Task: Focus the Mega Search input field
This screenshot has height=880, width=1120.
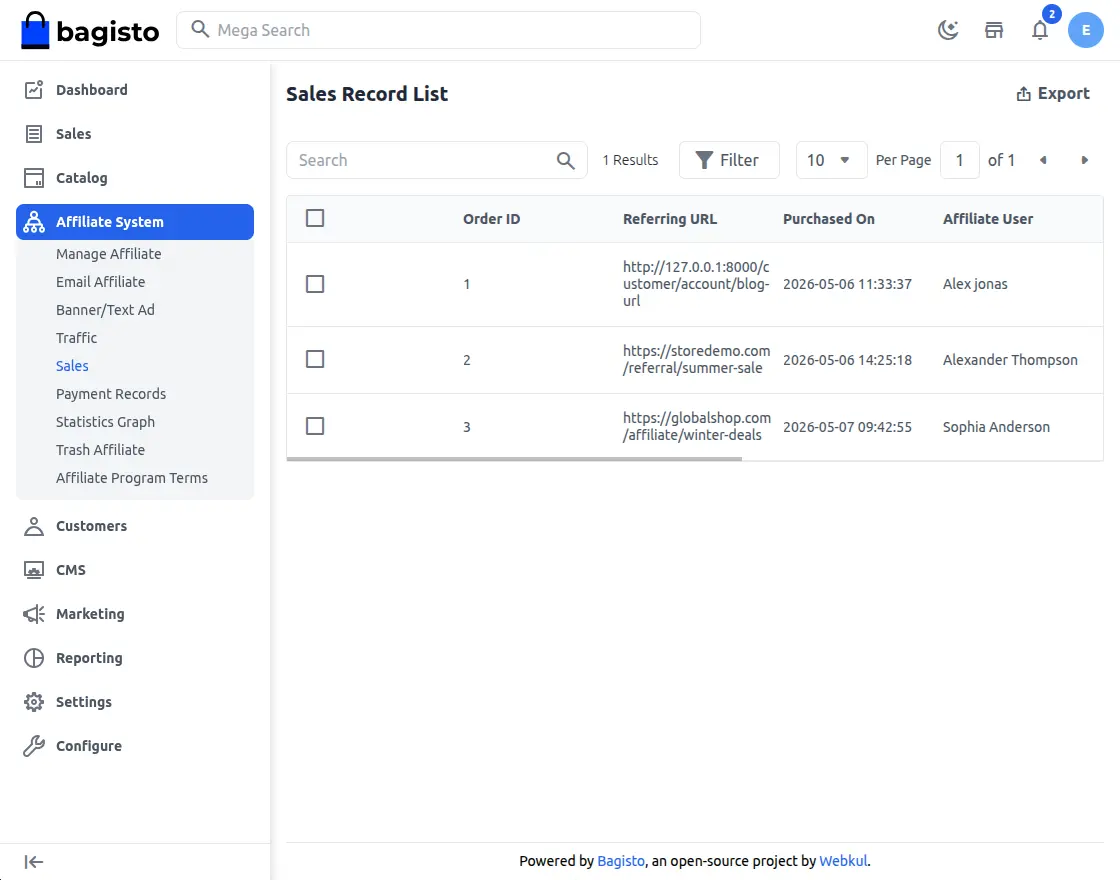Action: (439, 30)
